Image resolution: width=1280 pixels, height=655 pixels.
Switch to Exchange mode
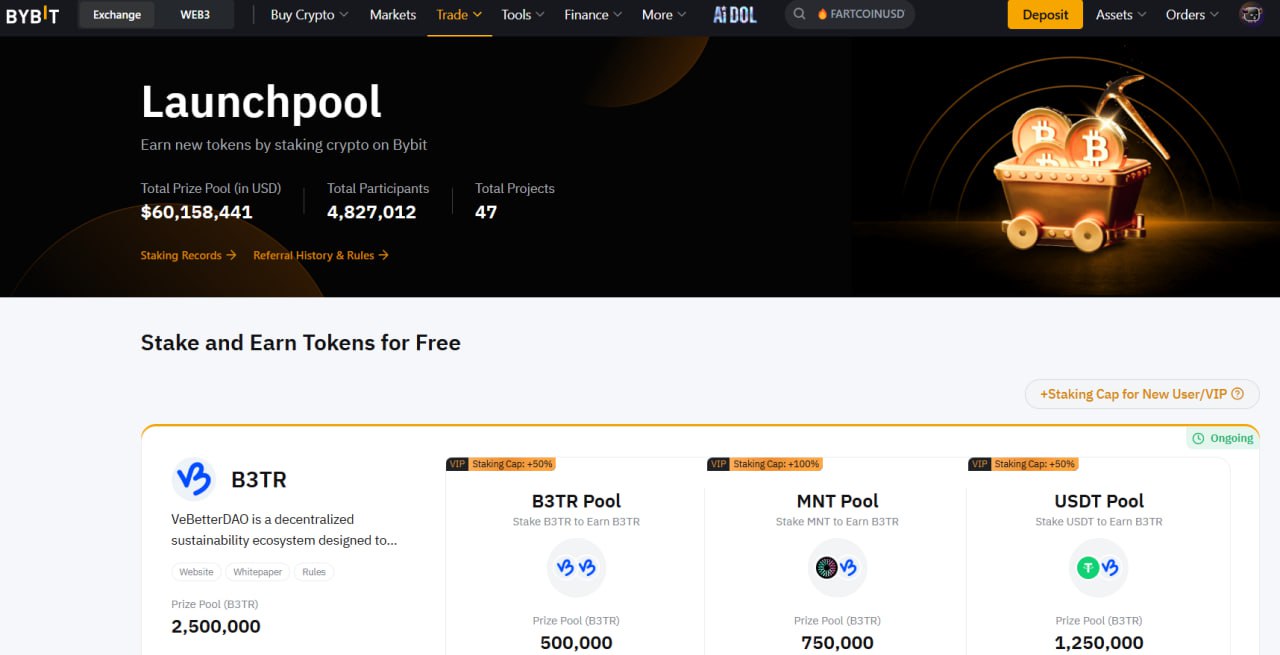coord(117,15)
